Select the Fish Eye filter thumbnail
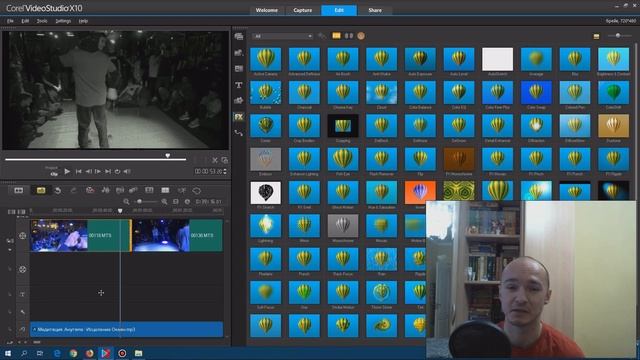Viewport: 640px width, 360px height. (343, 159)
